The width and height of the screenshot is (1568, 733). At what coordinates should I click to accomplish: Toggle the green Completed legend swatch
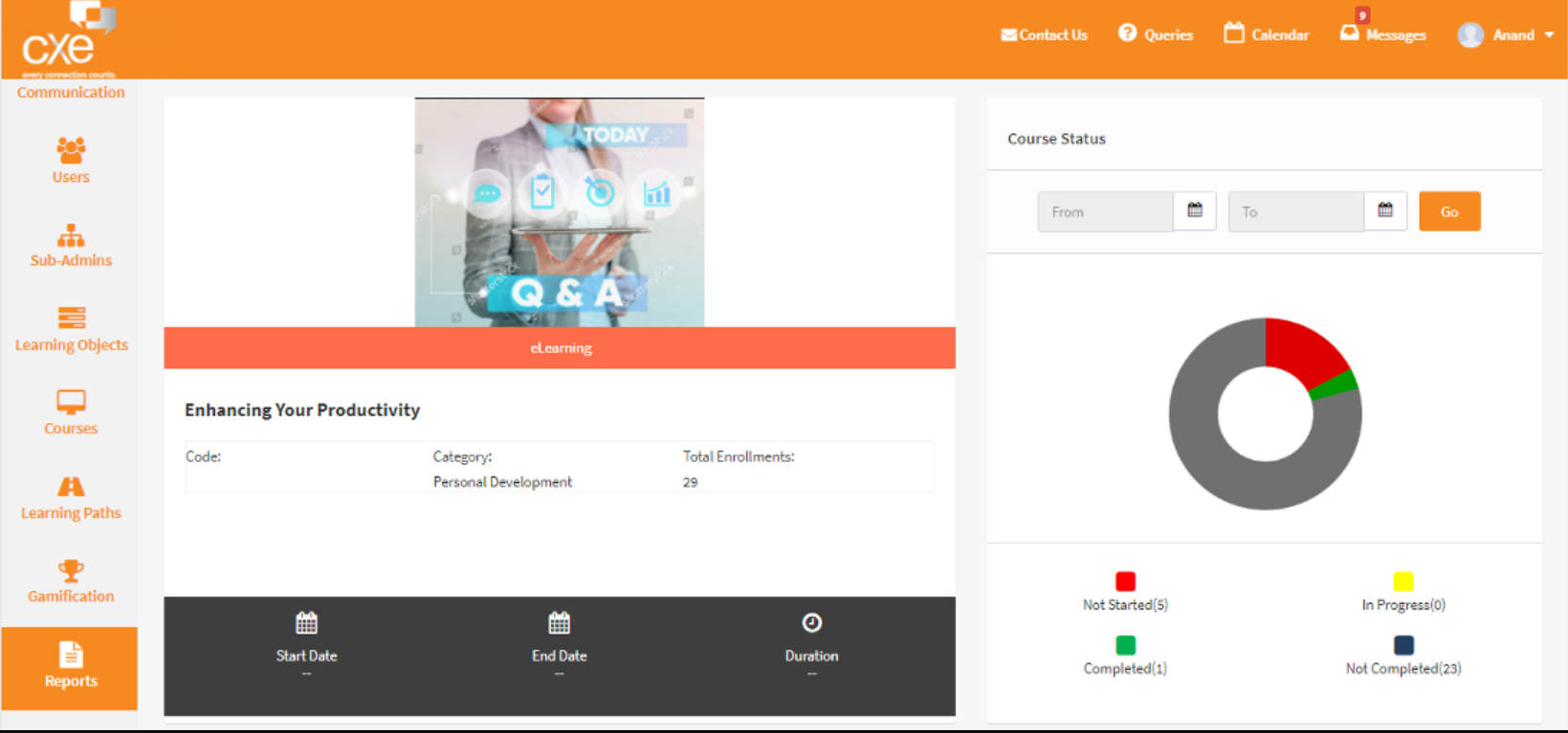coord(1125,645)
